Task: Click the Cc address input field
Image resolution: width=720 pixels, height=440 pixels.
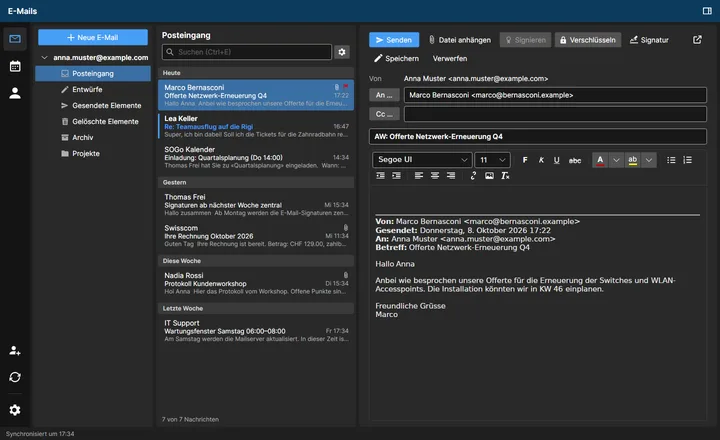Action: tap(555, 114)
